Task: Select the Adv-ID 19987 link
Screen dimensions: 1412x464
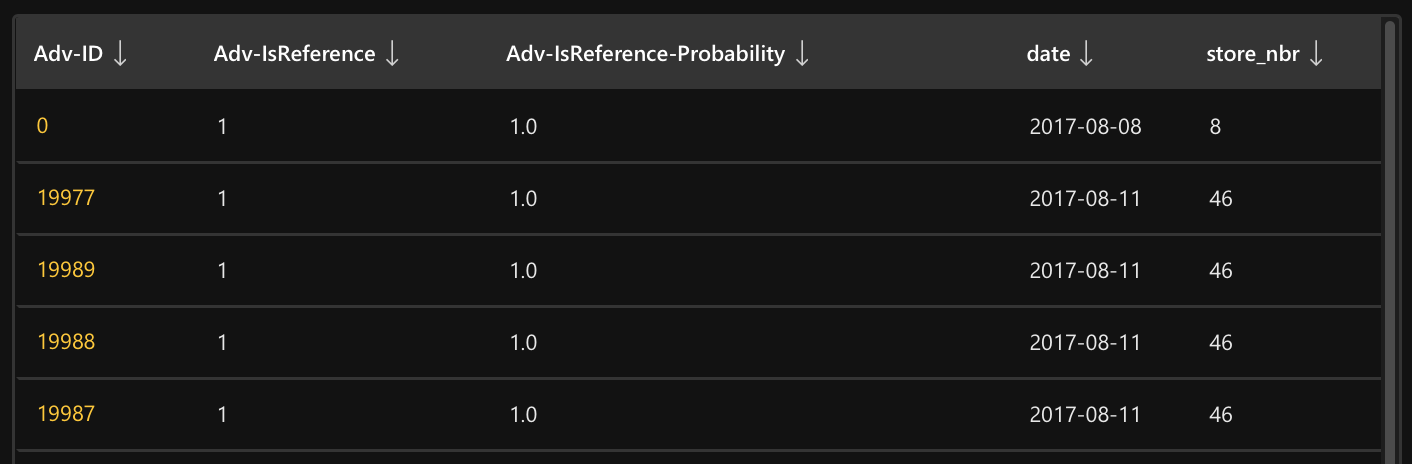Action: click(66, 414)
